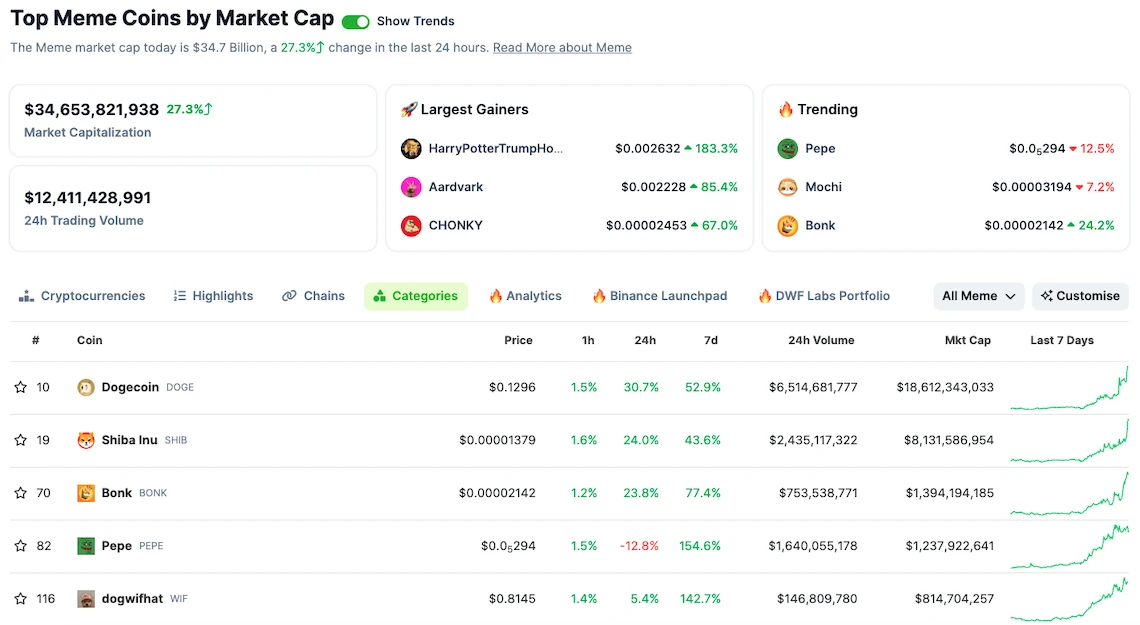This screenshot has width=1140, height=625.
Task: Click the 24h Trading Volume value $12,411,428,991
Action: (x=88, y=198)
